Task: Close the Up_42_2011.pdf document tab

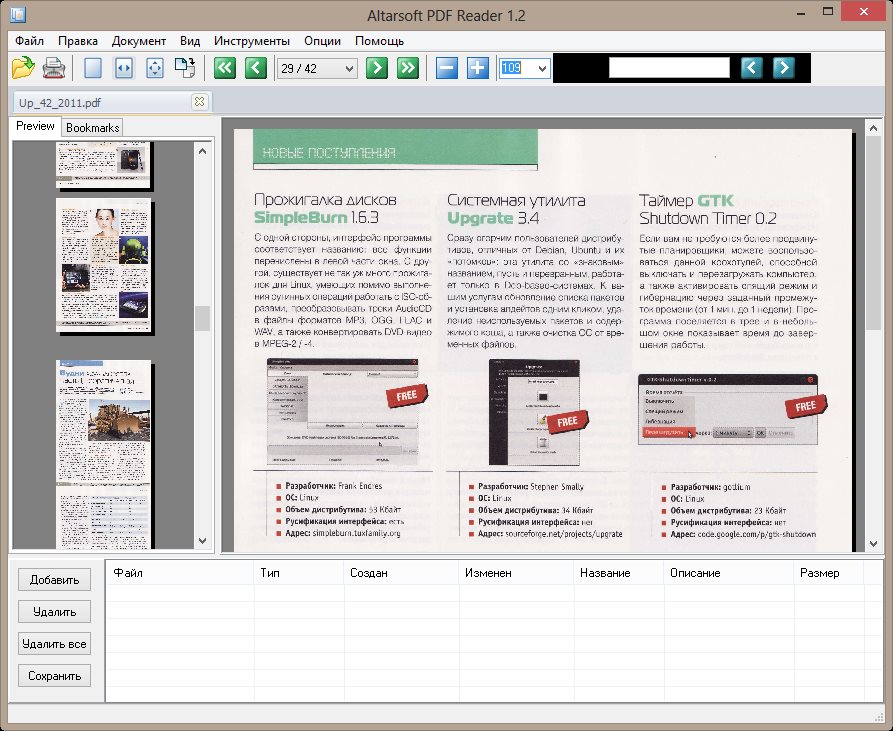Action: point(199,102)
